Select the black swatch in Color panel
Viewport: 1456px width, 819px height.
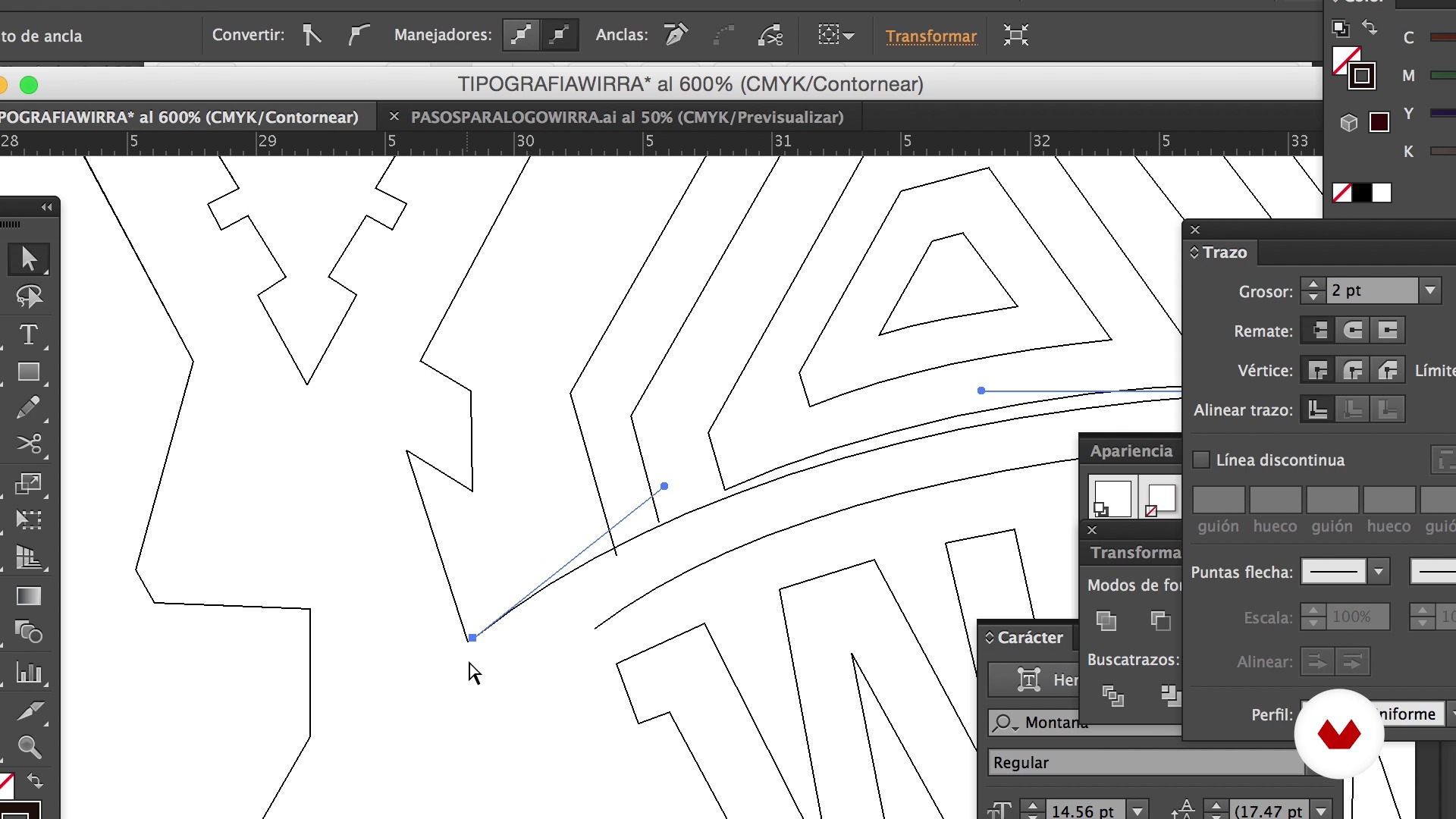click(1362, 193)
